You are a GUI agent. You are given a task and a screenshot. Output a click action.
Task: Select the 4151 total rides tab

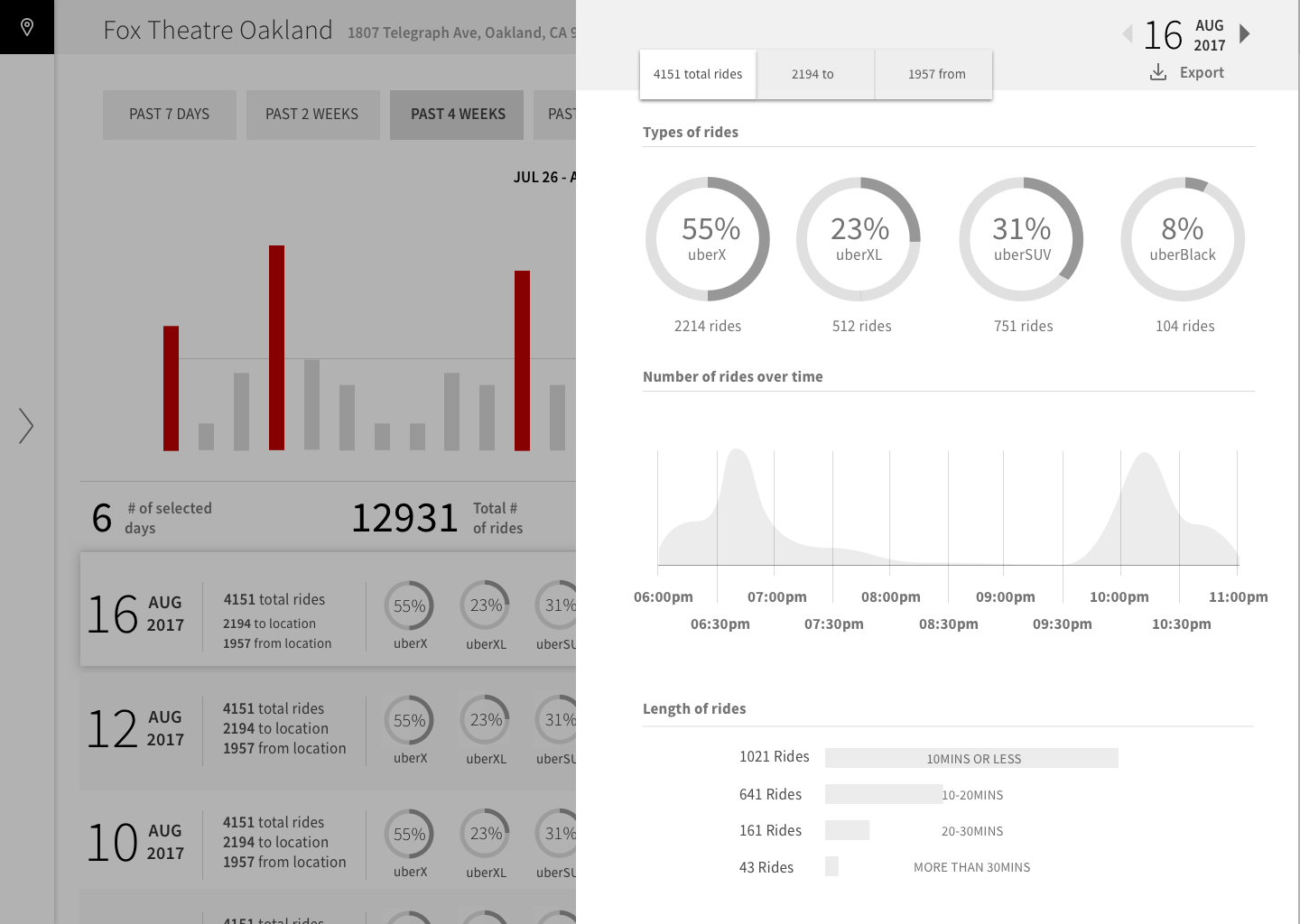coord(698,74)
